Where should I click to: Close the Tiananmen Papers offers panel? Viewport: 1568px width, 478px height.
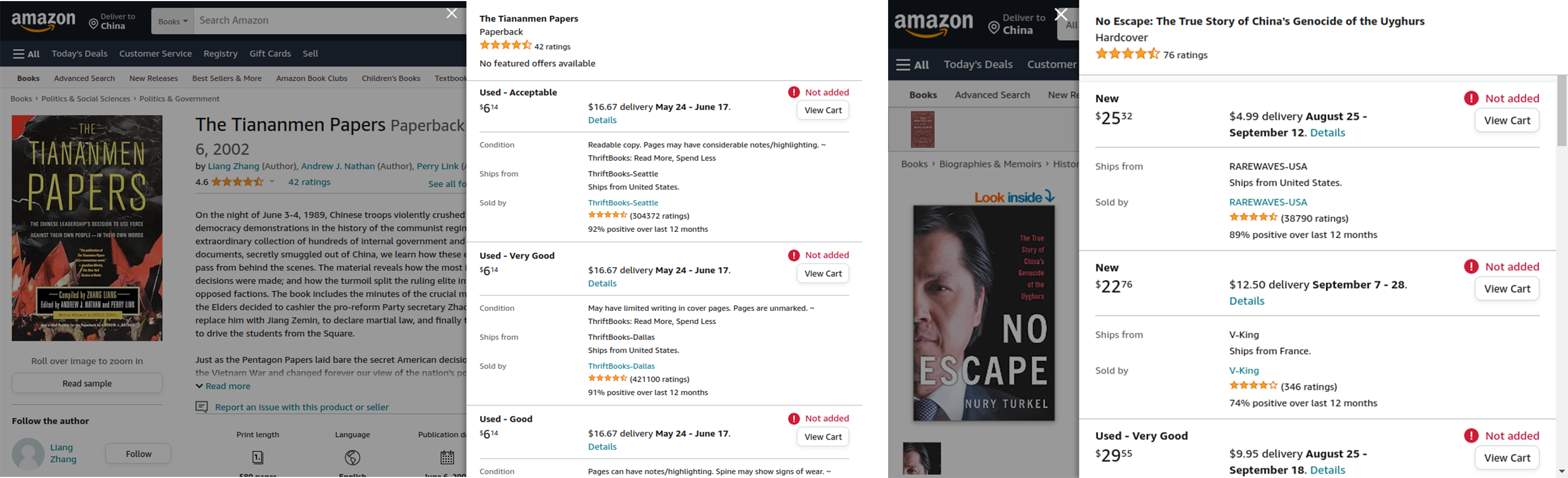452,14
